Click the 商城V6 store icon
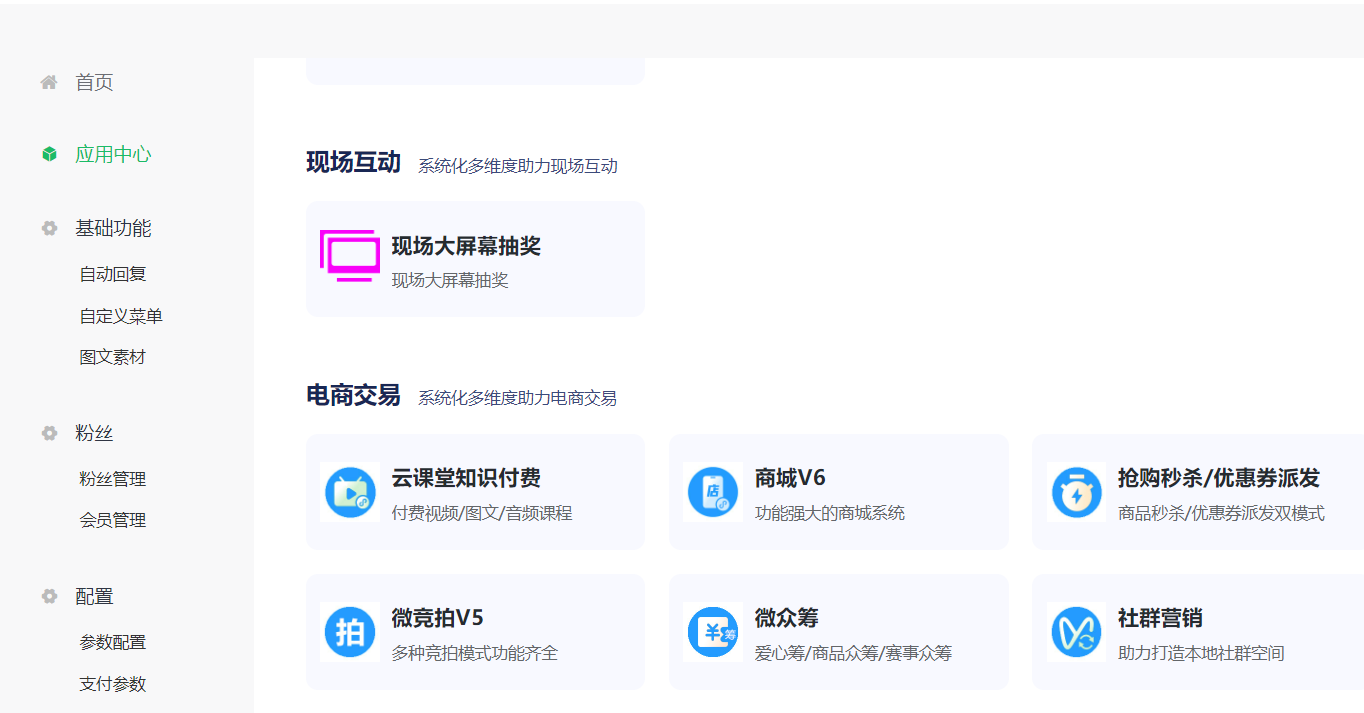Screen dimensions: 1364x713 pyautogui.click(x=711, y=492)
